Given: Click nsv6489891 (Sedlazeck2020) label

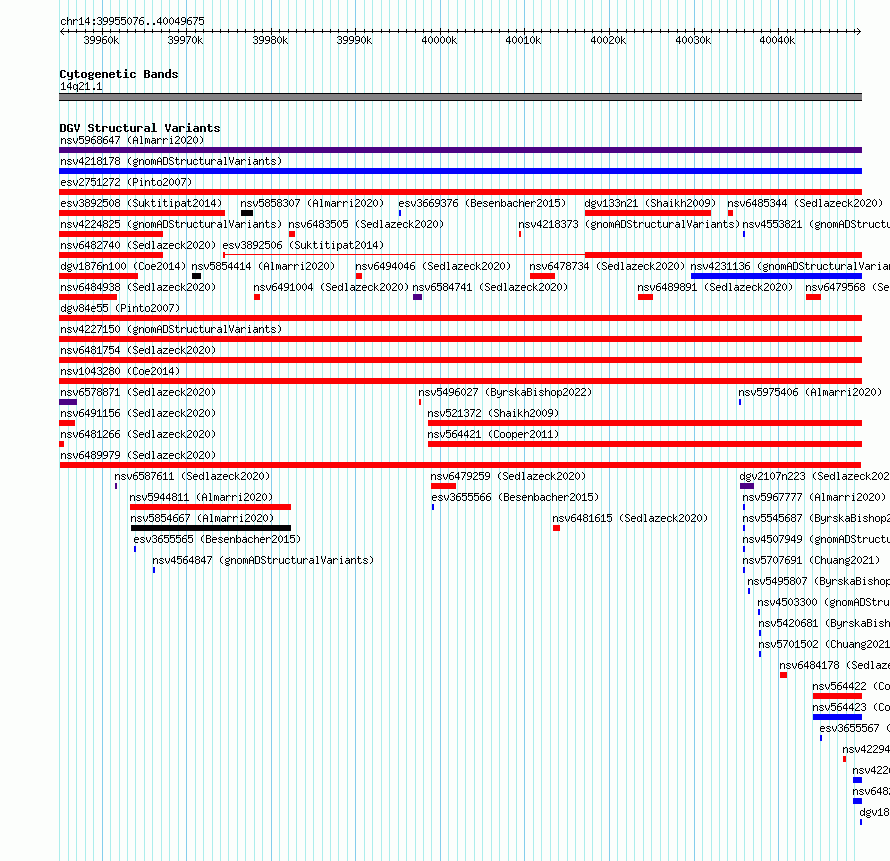Looking at the screenshot, I should pos(715,287).
